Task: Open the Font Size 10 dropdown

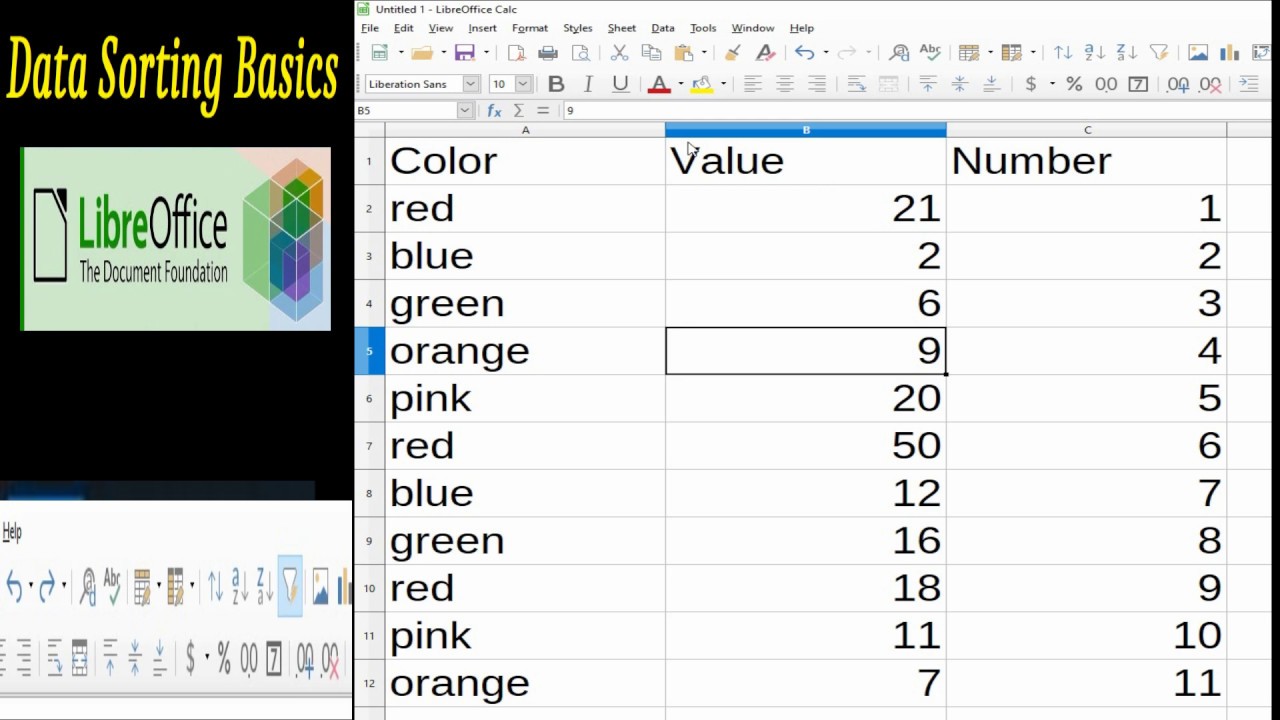Action: tap(523, 84)
